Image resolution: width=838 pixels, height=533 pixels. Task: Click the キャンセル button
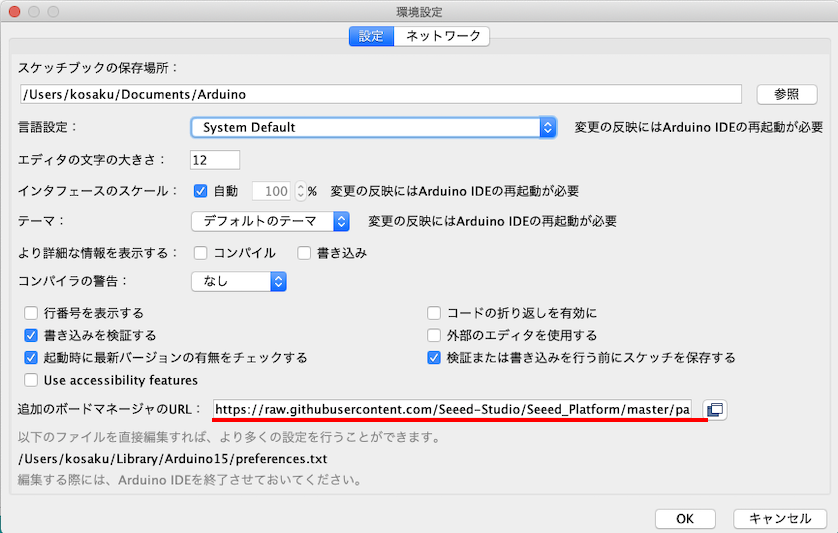[779, 519]
